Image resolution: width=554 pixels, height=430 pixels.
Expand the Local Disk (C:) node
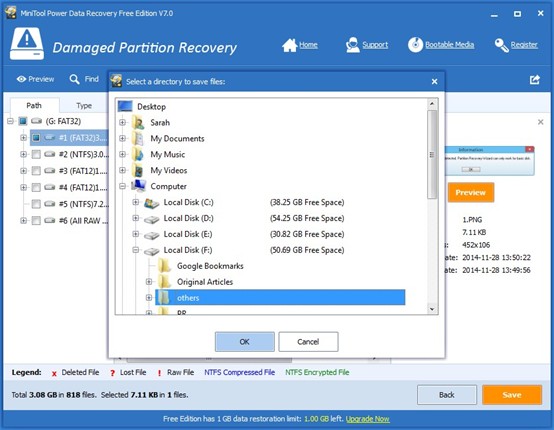[136, 202]
